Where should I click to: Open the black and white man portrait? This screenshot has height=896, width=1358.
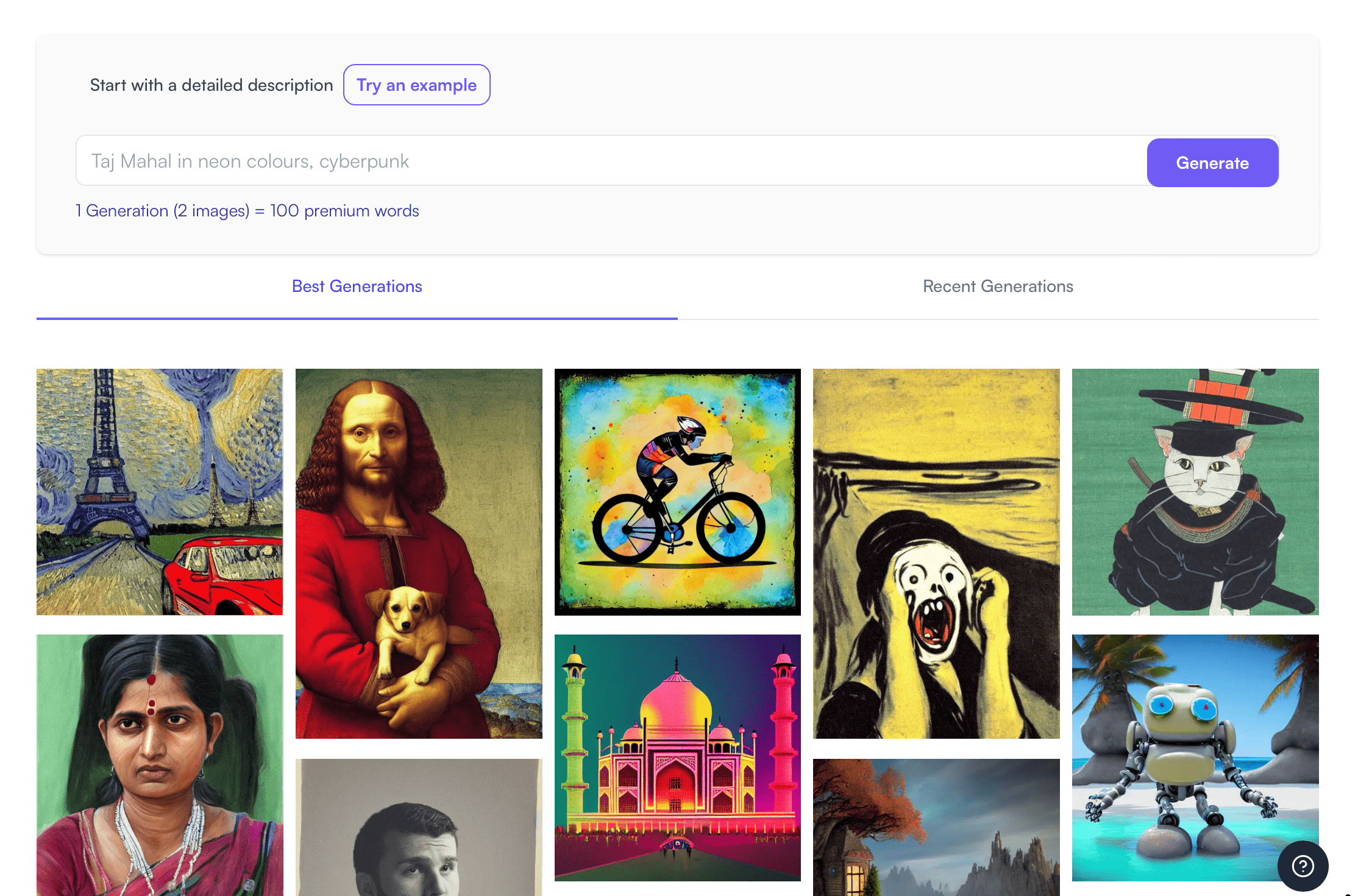coord(419,827)
